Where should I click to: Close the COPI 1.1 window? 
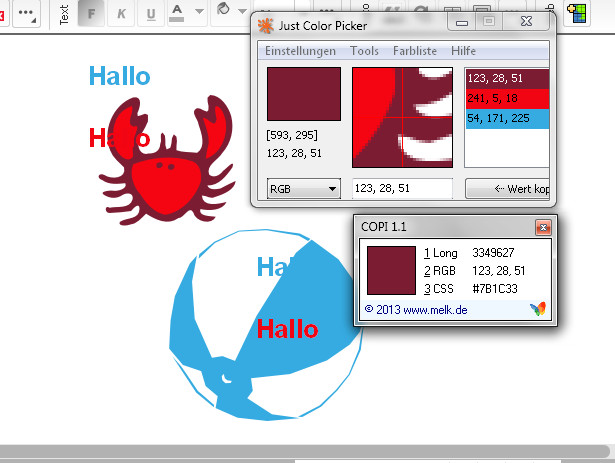(x=543, y=227)
